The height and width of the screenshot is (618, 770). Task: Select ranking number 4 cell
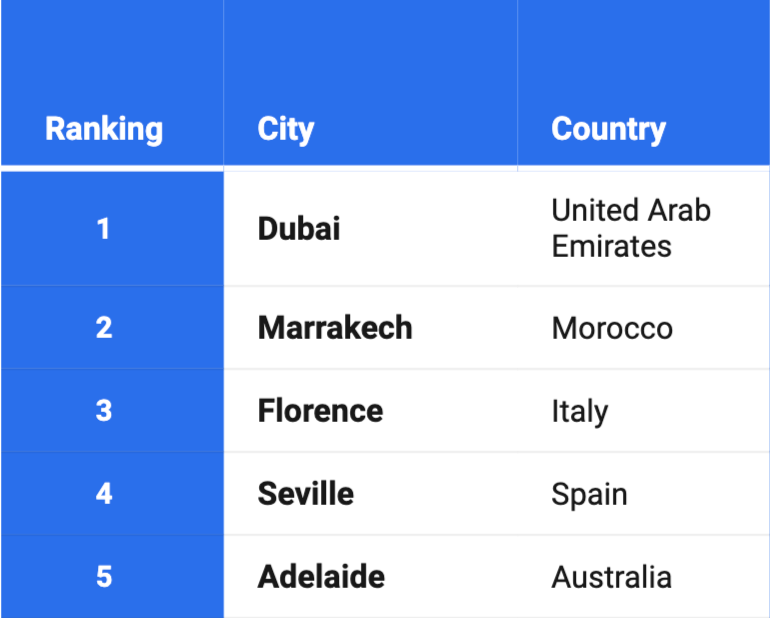pos(112,493)
